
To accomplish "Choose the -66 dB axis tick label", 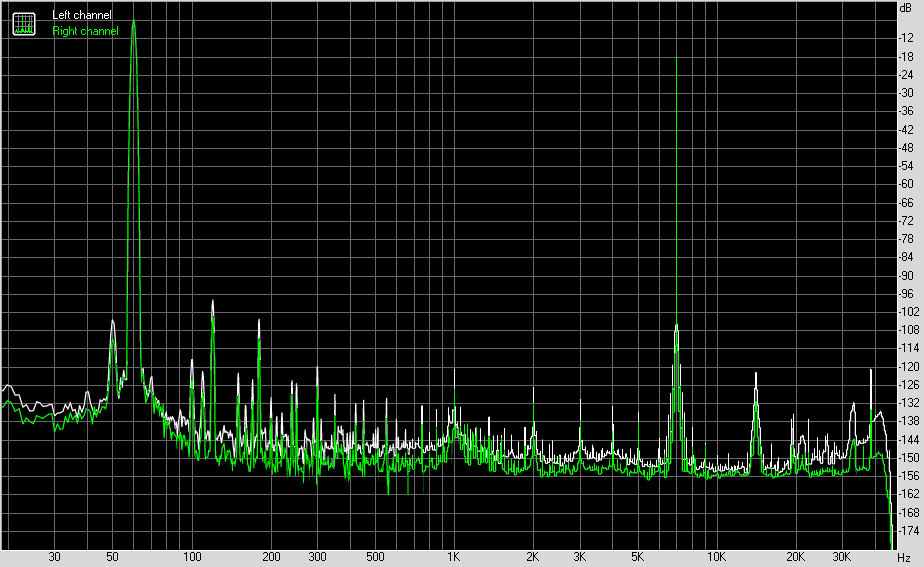I will [906, 203].
